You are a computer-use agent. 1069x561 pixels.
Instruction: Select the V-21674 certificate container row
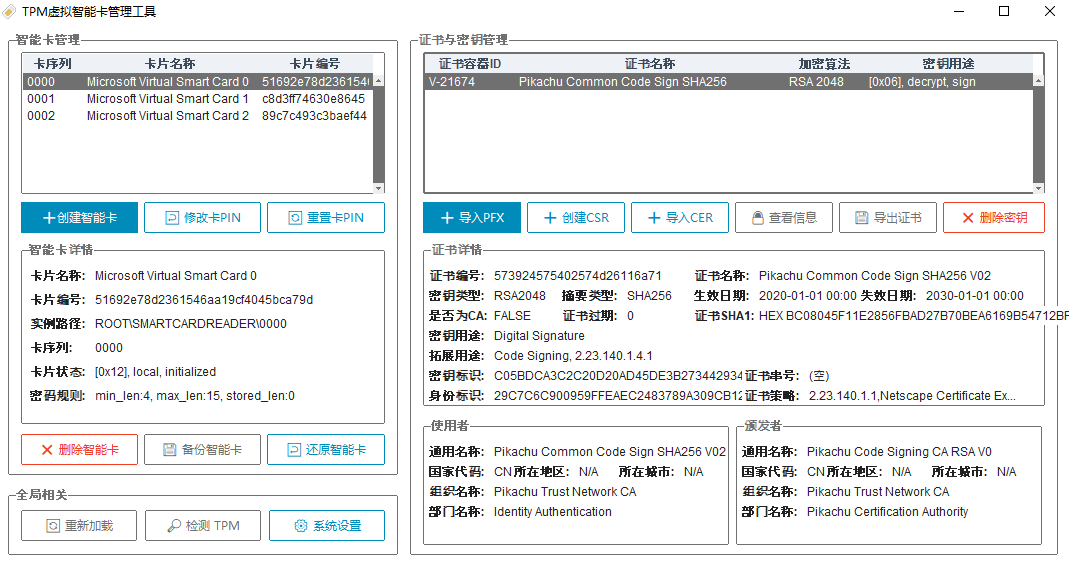pos(729,82)
